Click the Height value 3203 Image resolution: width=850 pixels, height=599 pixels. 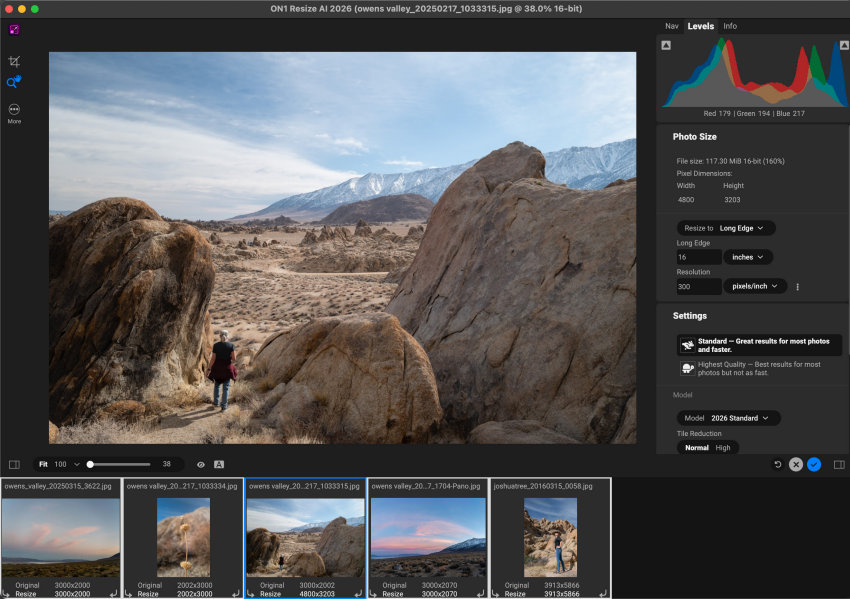[x=732, y=200]
